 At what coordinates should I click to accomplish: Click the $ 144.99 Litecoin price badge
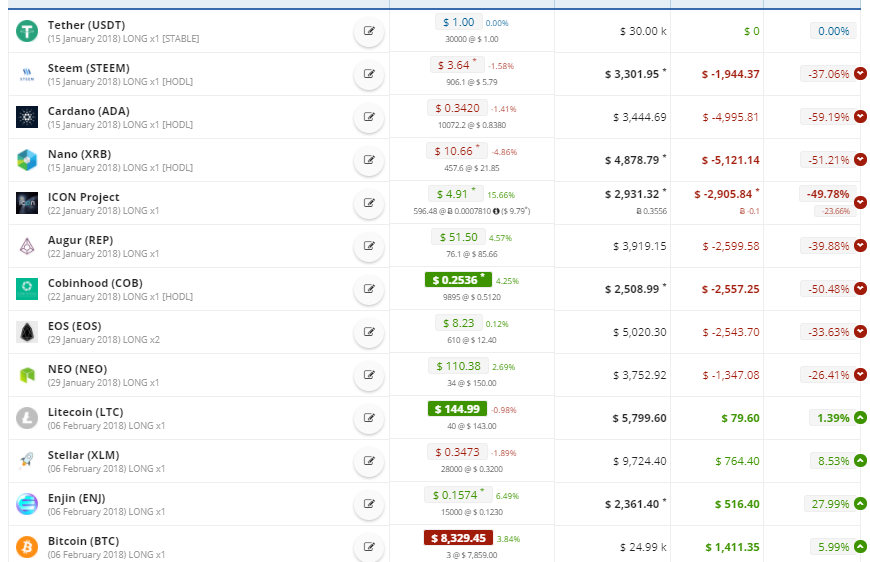coord(457,409)
